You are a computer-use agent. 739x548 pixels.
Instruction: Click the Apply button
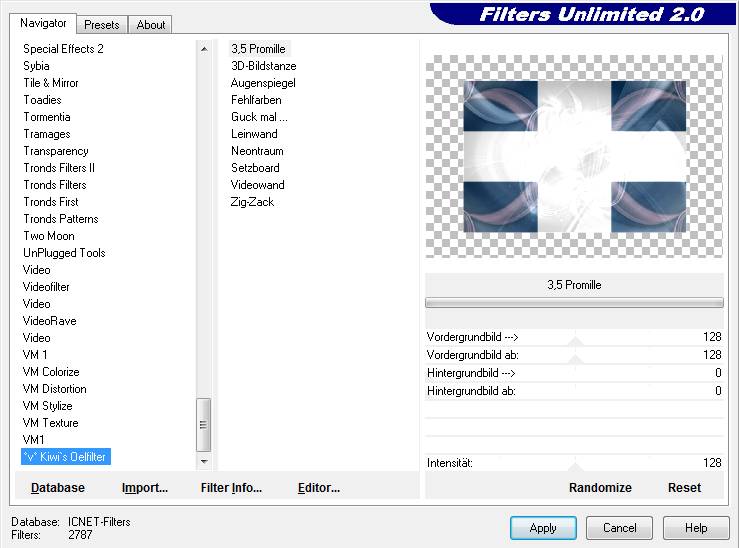coord(543,528)
